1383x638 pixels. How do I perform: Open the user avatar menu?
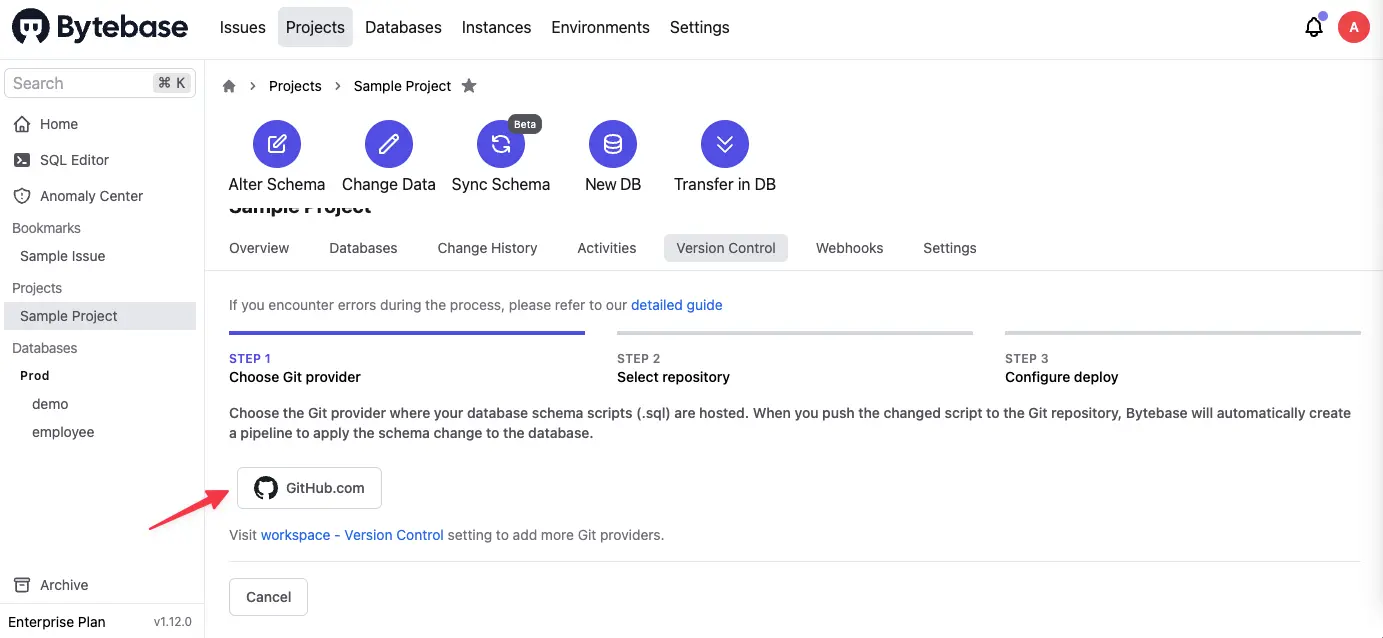(1354, 27)
